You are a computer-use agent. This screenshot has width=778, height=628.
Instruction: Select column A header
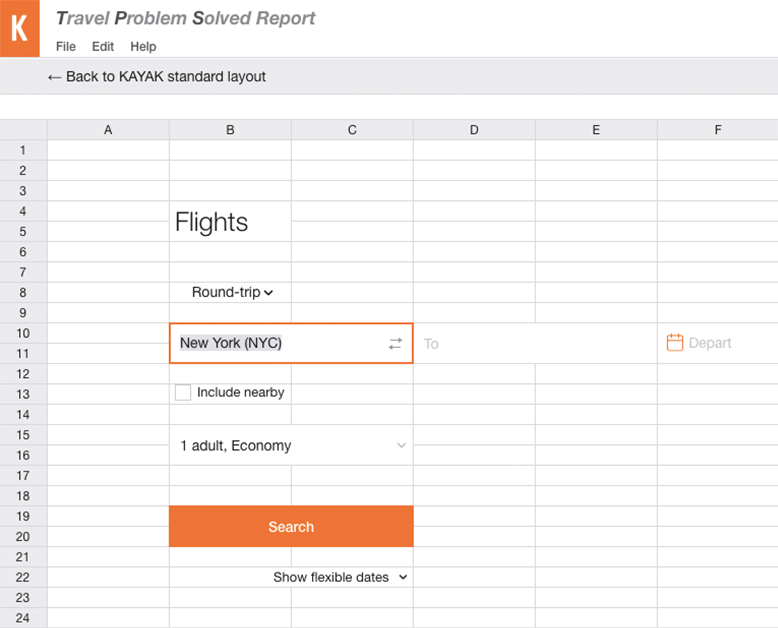[108, 130]
